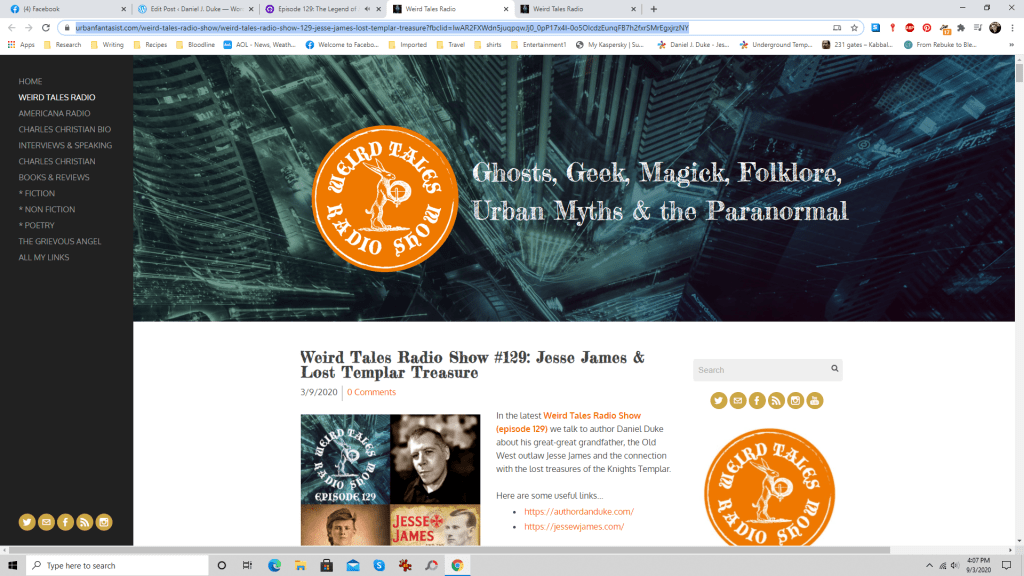
Task: Open the Chrome extensions puzzle icon
Action: point(961,28)
